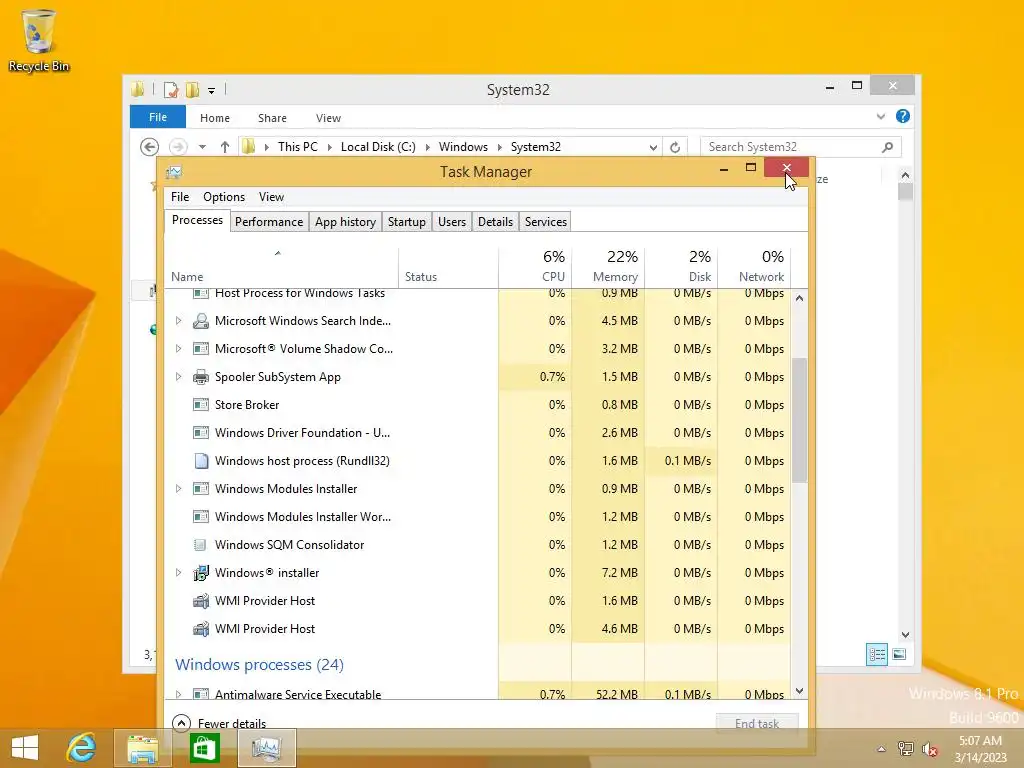Expand Windows Modules Installer process
This screenshot has height=768, width=1024.
click(178, 488)
